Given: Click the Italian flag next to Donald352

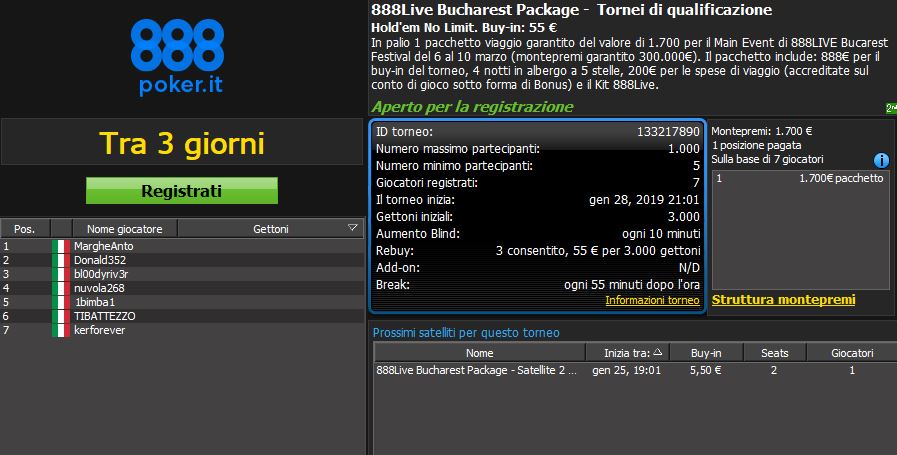Looking at the screenshot, I should 61,260.
